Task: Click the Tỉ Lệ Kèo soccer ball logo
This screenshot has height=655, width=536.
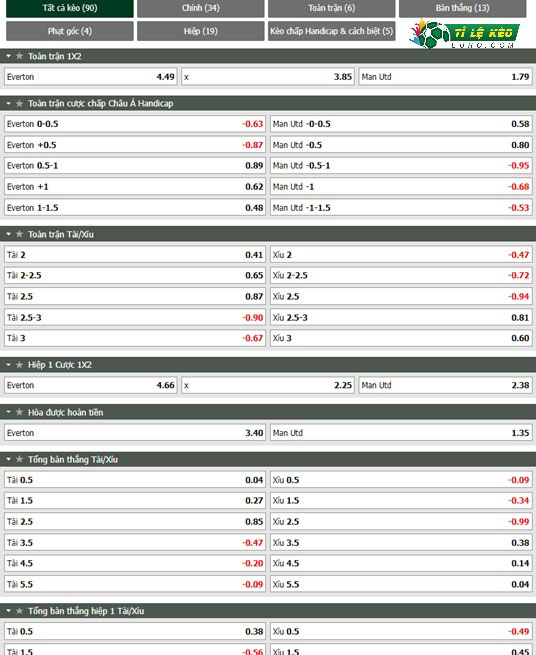Action: pyautogui.click(x=464, y=33)
